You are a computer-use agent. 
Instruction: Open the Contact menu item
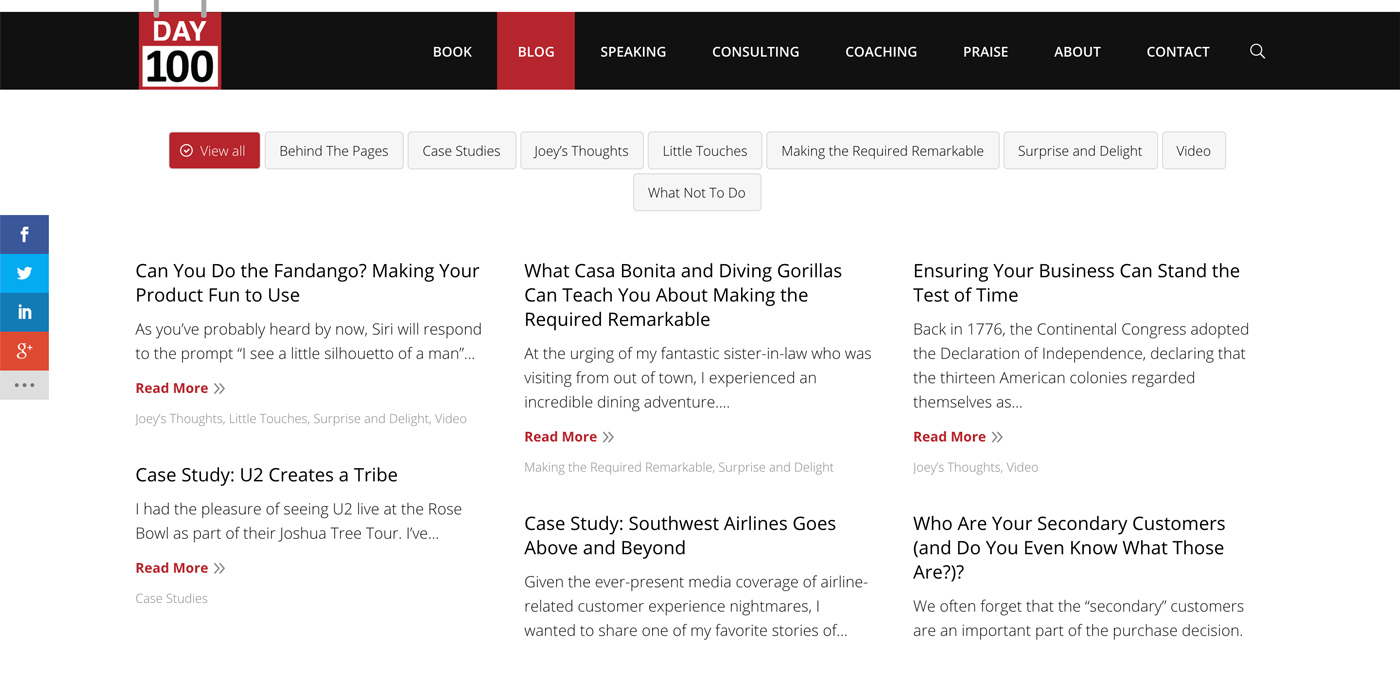1178,51
